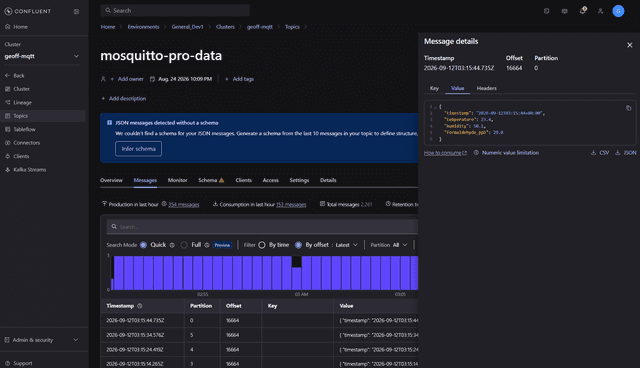Switch to the Access tab
This screenshot has width=640, height=368.
[x=271, y=180]
